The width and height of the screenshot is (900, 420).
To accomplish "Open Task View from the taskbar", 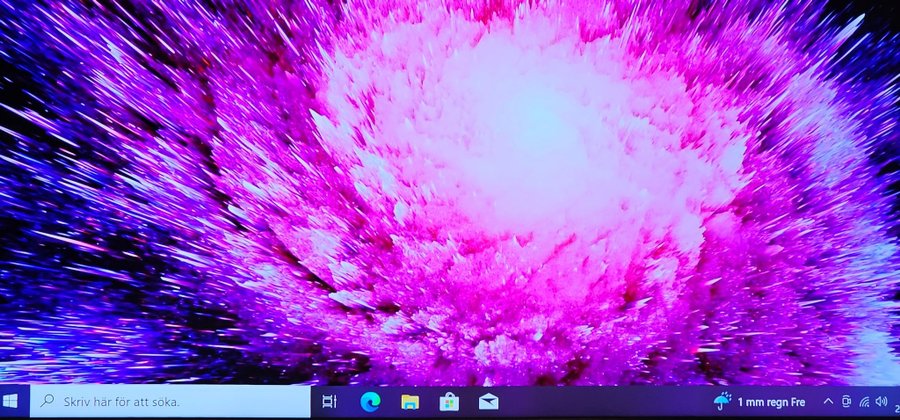I will coord(329,402).
